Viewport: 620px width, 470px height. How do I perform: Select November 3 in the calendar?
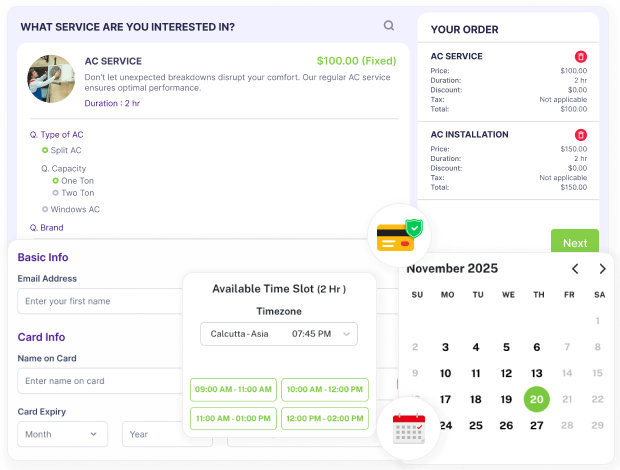coord(445,347)
